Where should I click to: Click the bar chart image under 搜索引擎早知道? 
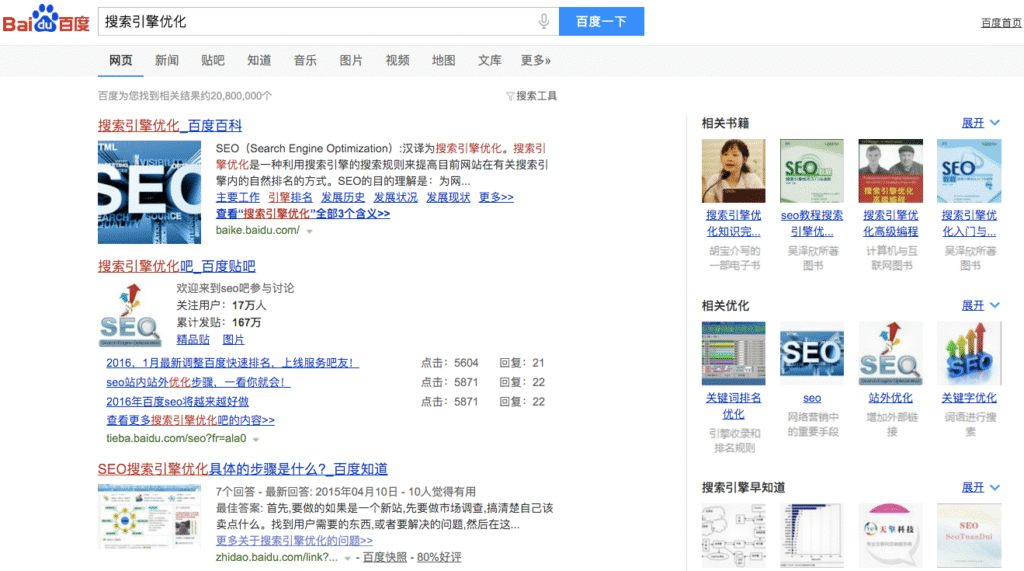(812, 535)
